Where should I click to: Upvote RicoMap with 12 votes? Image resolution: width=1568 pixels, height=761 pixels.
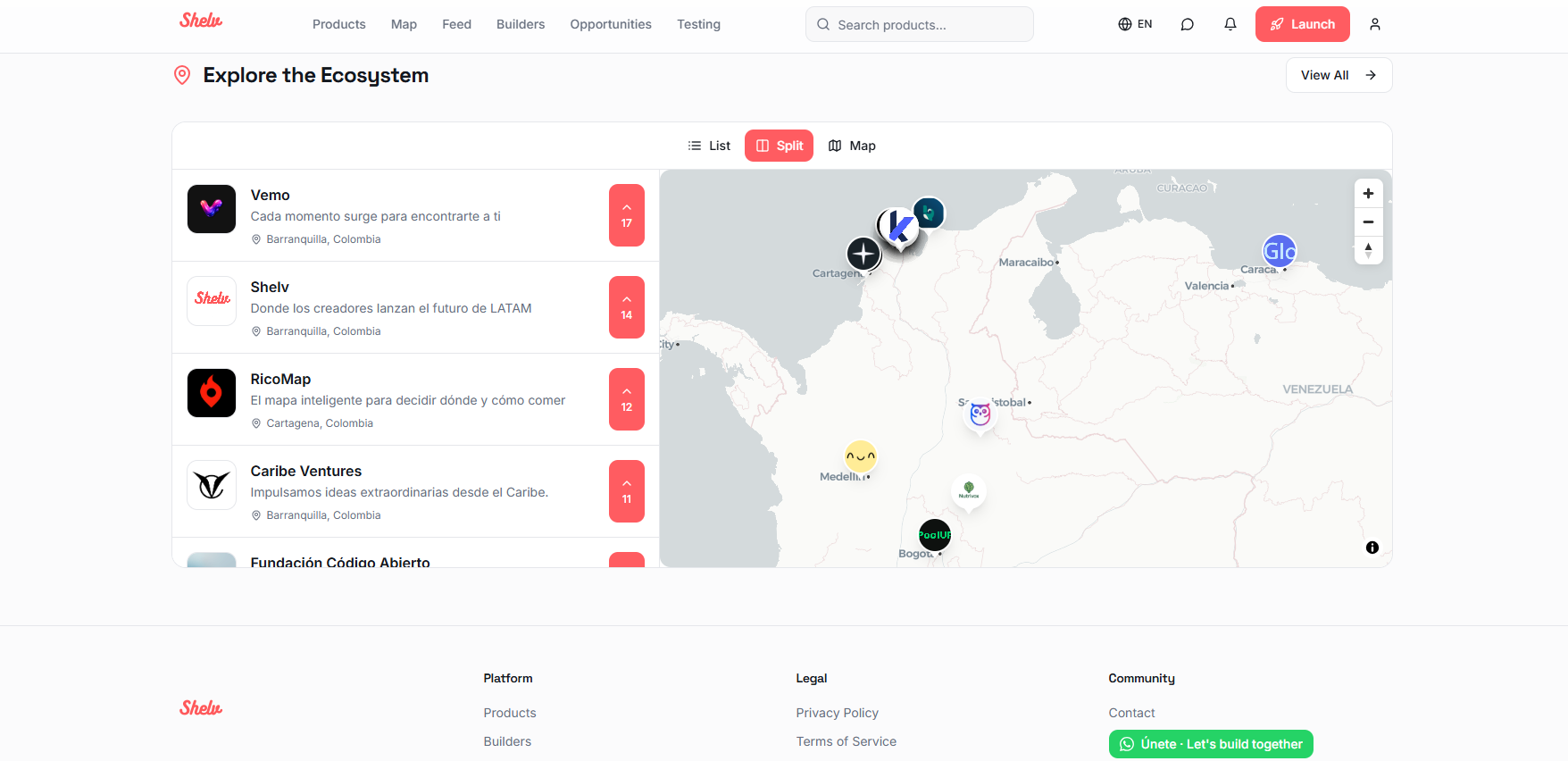click(627, 399)
